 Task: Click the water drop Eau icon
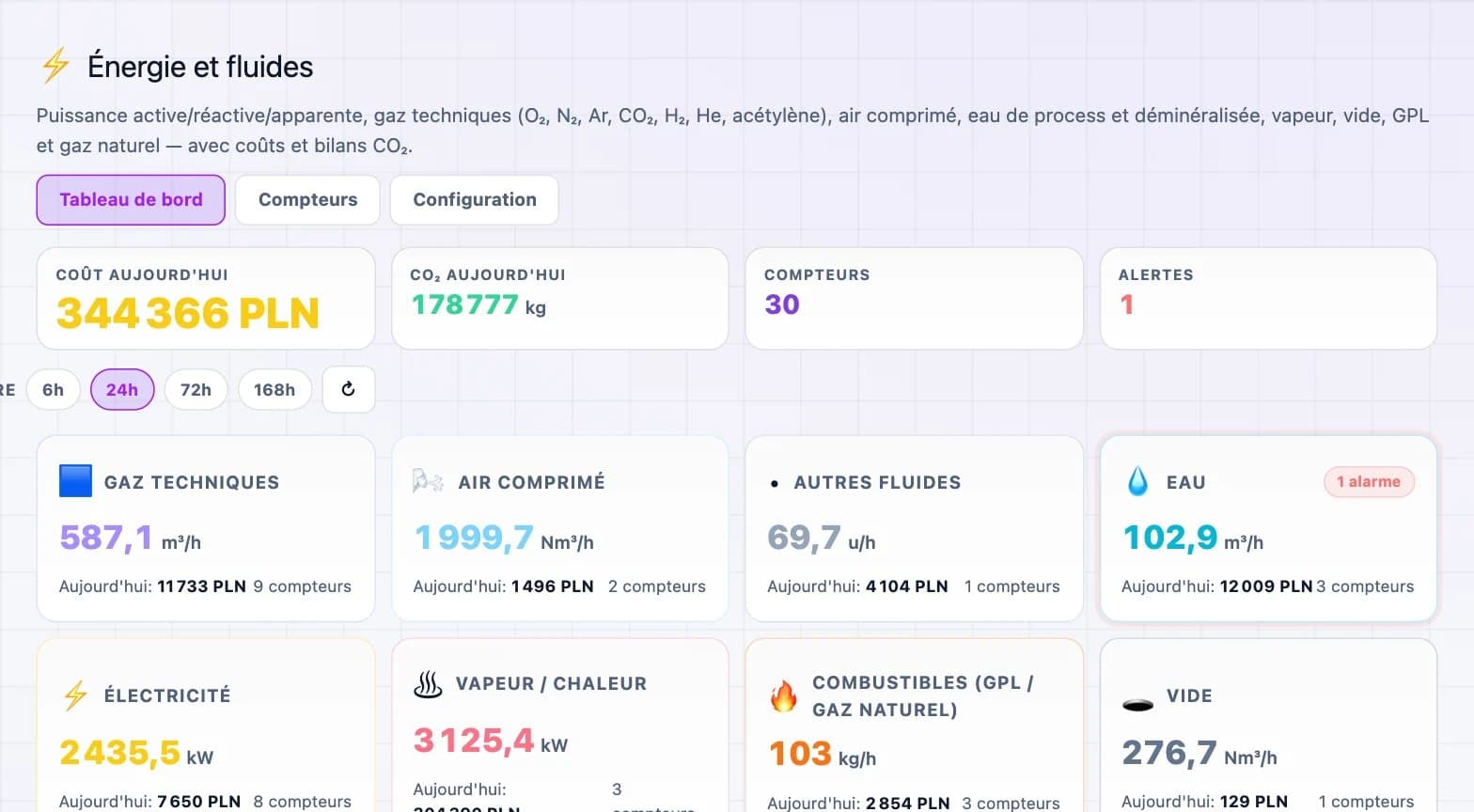click(x=1137, y=481)
